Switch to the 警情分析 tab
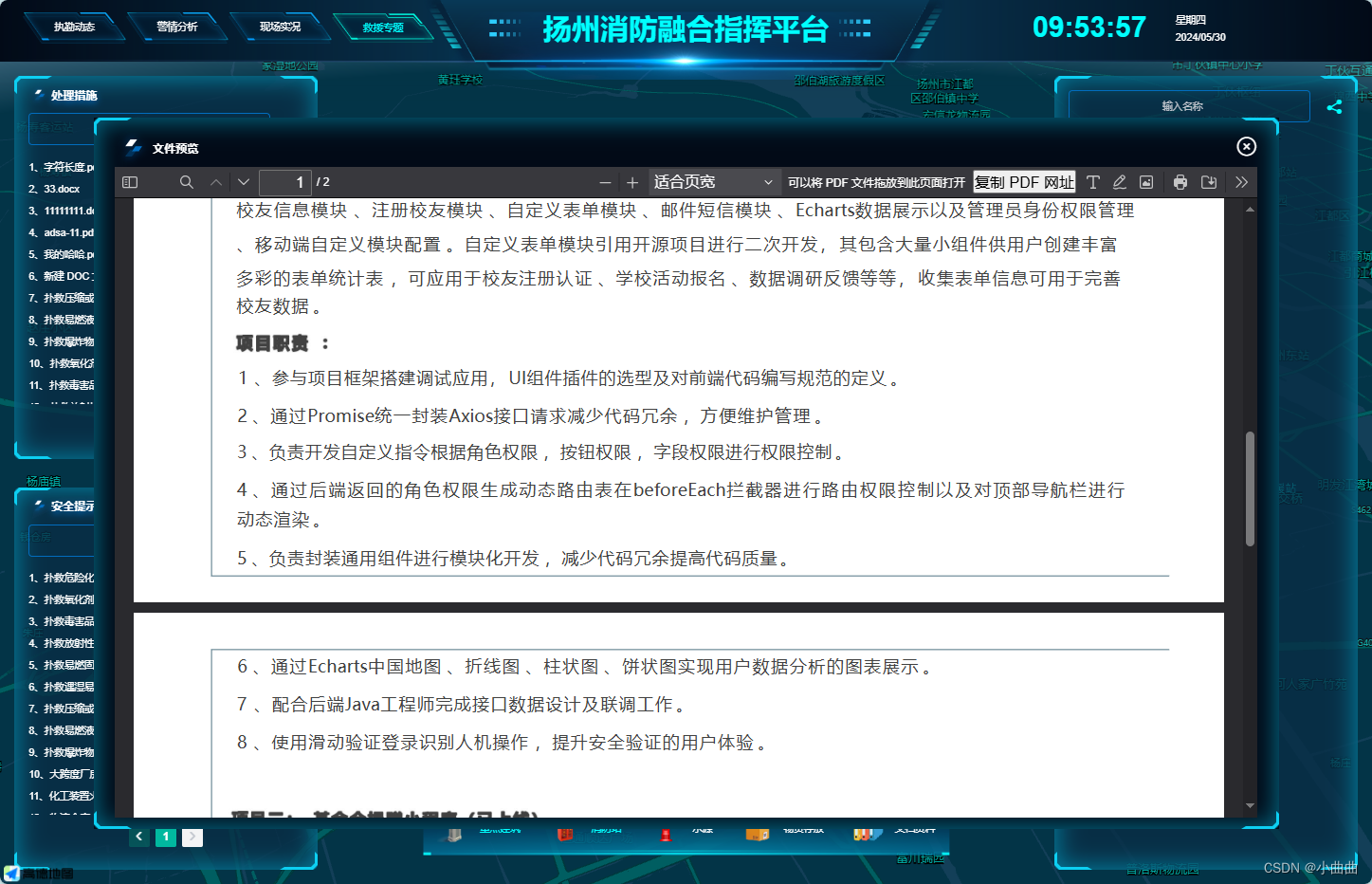 pyautogui.click(x=177, y=27)
